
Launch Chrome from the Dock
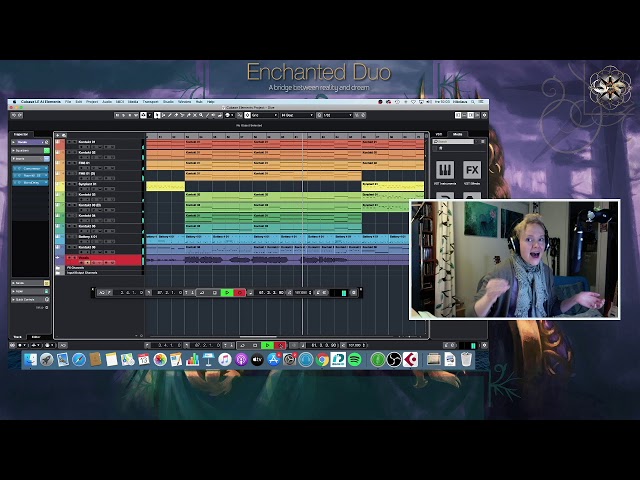point(323,359)
